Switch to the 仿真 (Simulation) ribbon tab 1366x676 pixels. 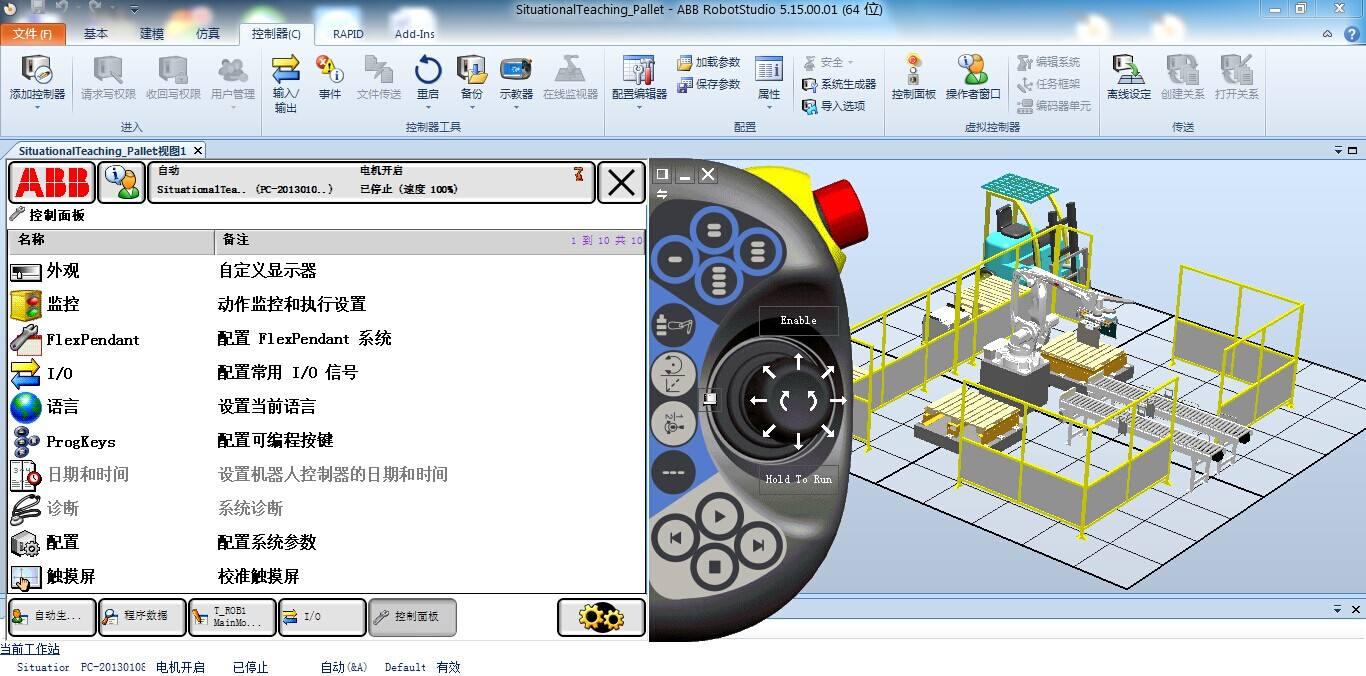[208, 34]
